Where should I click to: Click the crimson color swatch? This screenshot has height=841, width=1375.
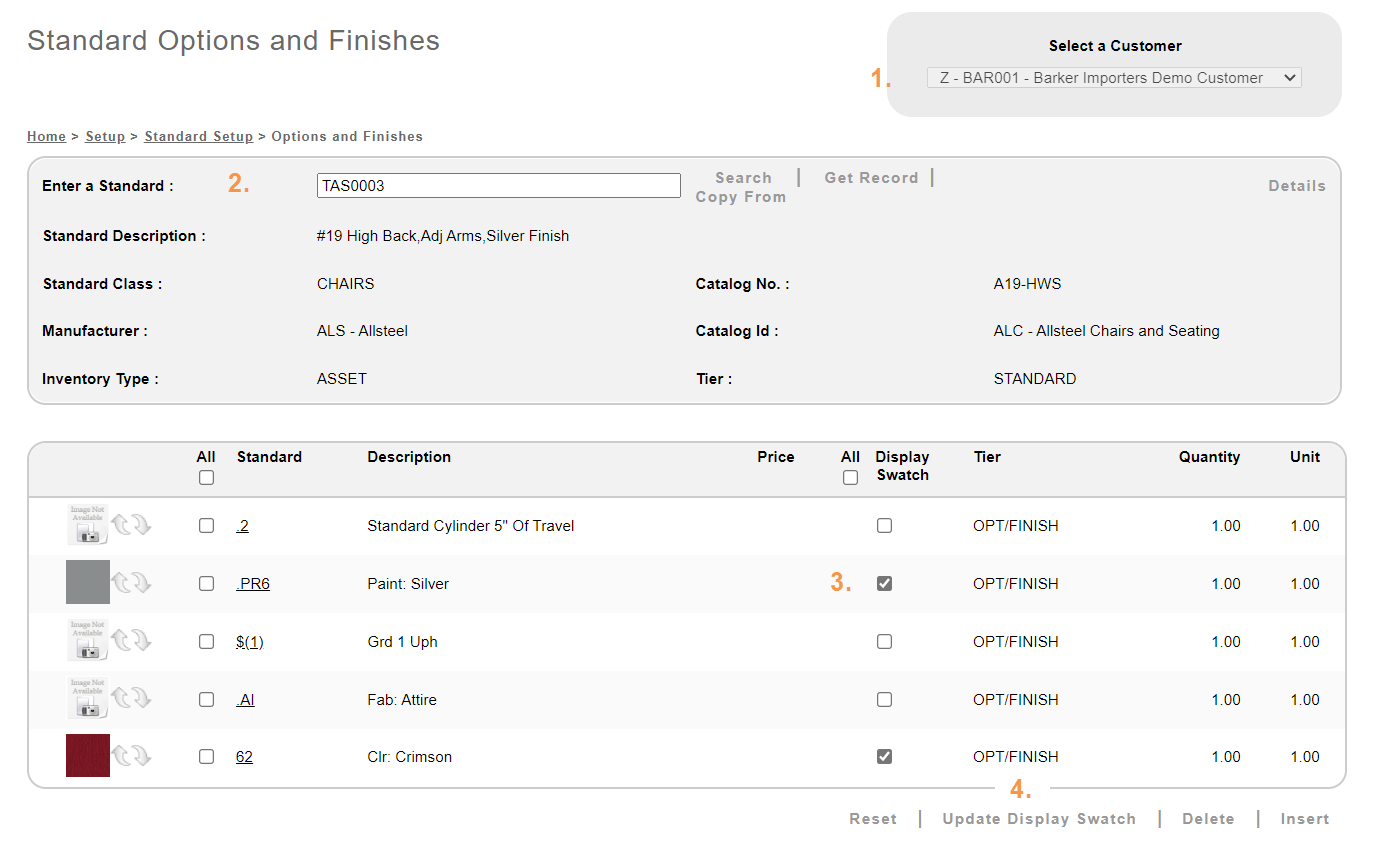point(87,756)
